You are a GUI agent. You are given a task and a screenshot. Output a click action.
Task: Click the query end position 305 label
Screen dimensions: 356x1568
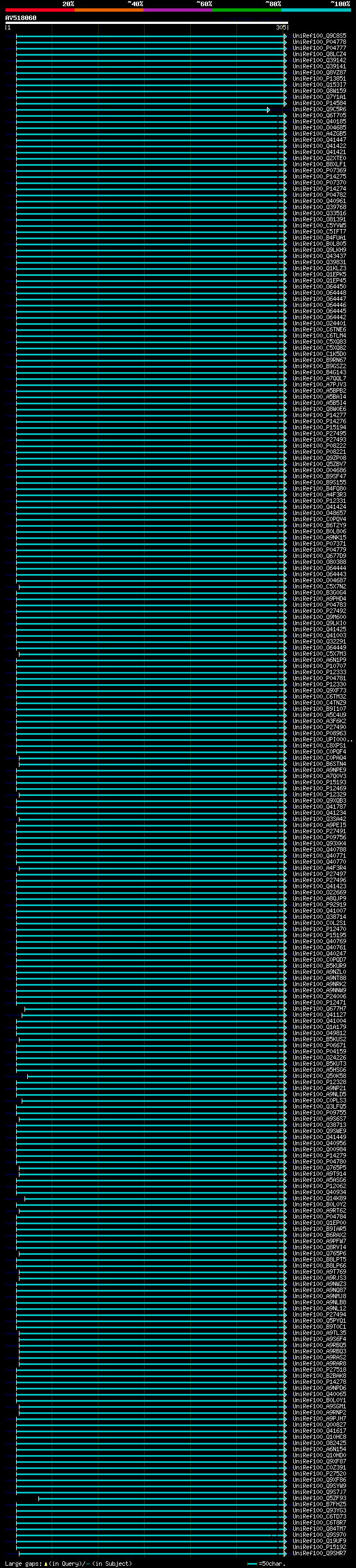(281, 27)
